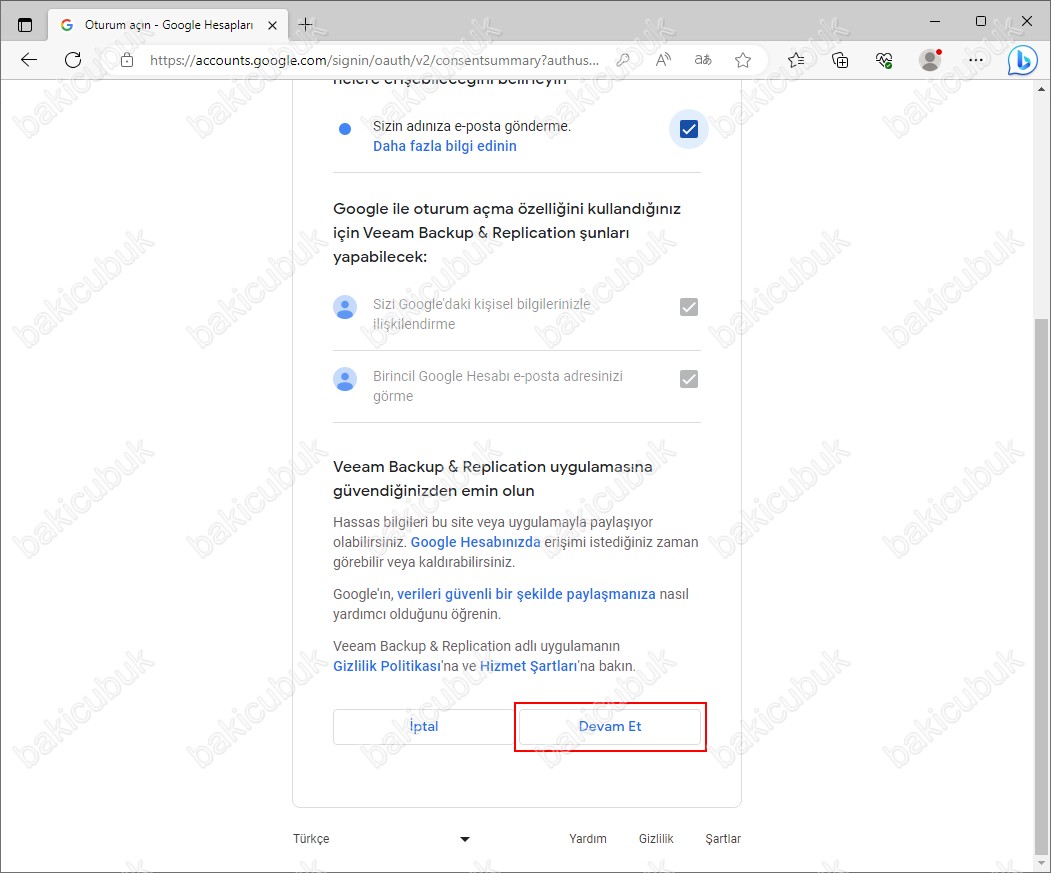Toggle checkbox for 'Birincil Google Hesabı e-posta adresinizi görme'

[688, 379]
